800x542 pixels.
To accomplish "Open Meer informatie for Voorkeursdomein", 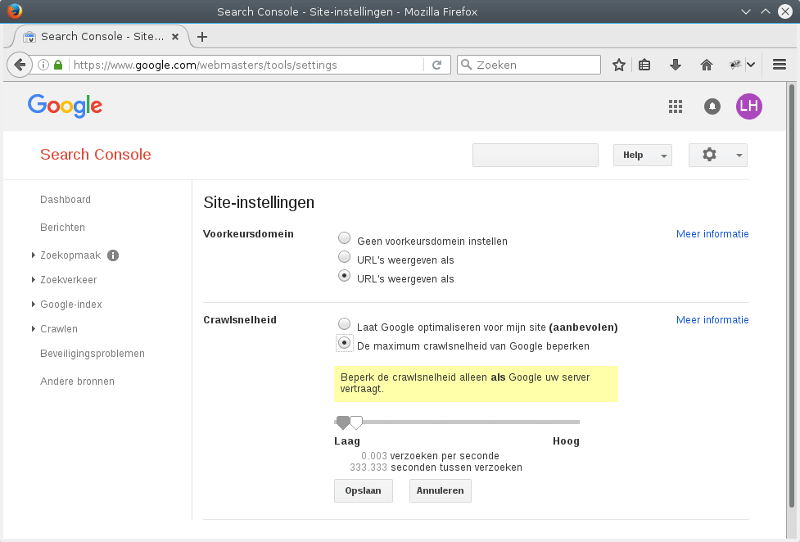I will (712, 234).
